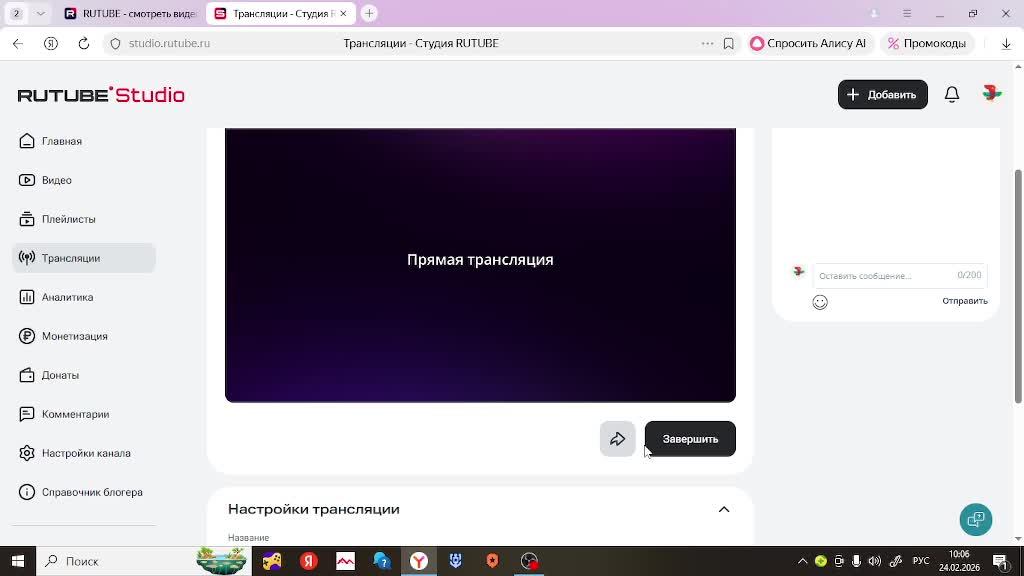Screen dimensions: 1024x576
Task: Click Отправить to send message
Action: pos(965,301)
